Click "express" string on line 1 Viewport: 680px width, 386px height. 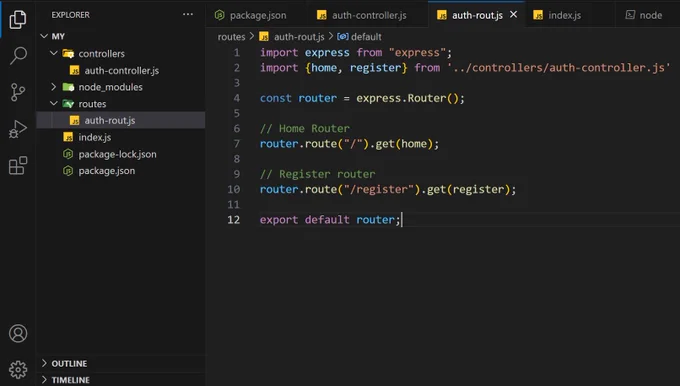[x=417, y=52]
